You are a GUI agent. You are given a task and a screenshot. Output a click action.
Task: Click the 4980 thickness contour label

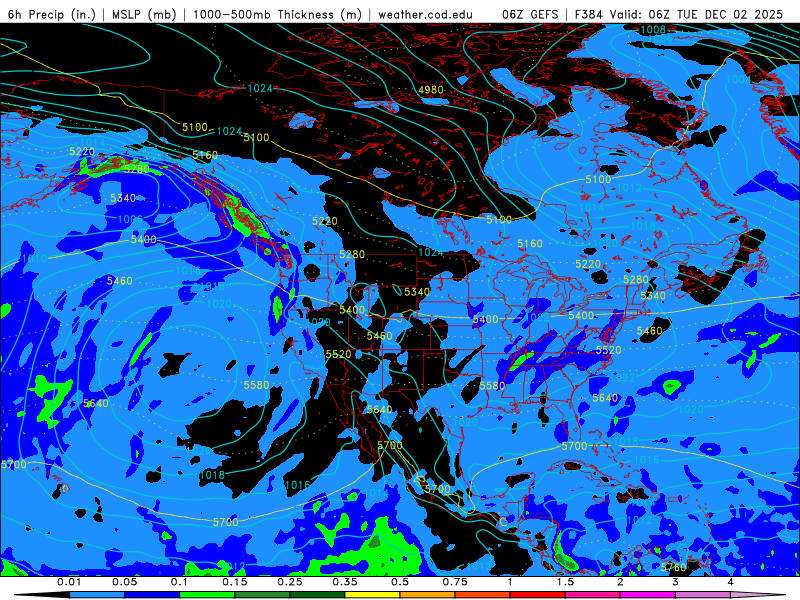[x=431, y=90]
